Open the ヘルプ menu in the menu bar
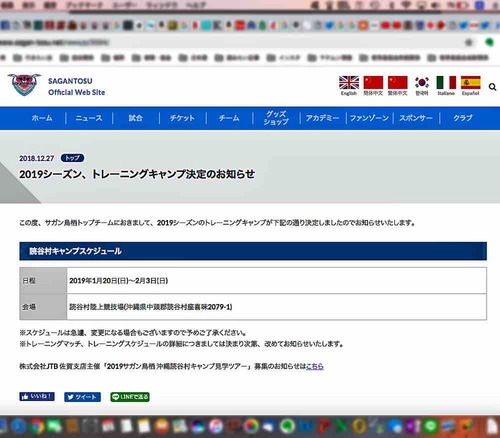 tap(196, 5)
